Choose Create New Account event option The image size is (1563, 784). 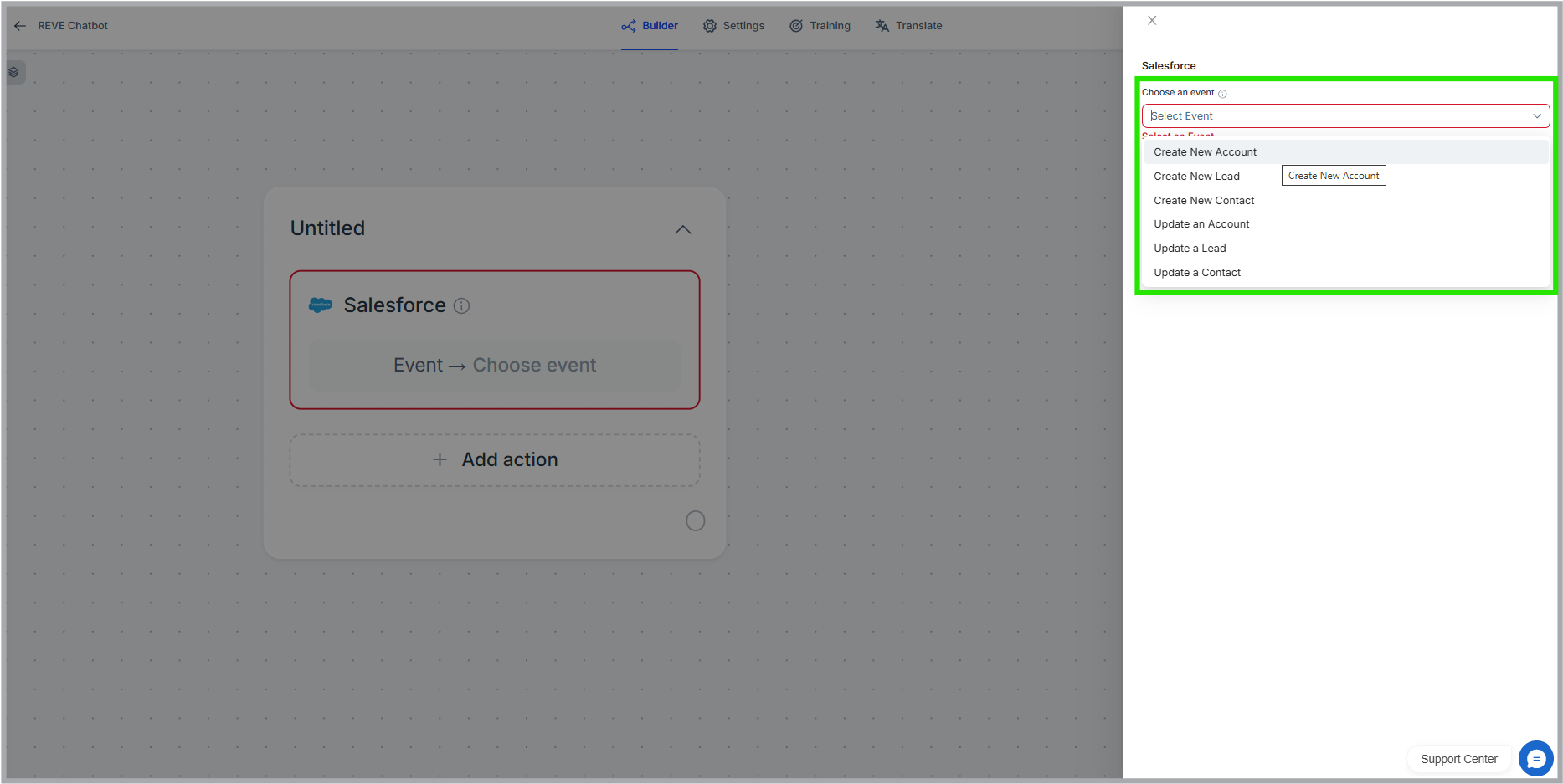click(x=1345, y=152)
